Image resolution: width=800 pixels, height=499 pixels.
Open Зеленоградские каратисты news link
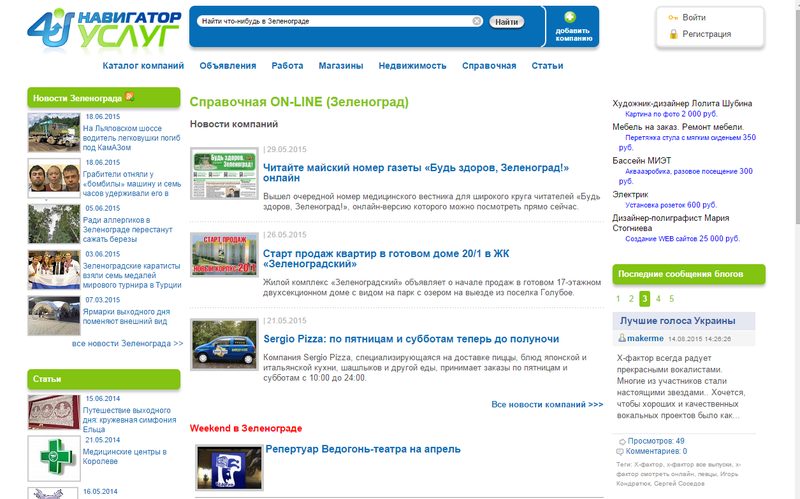[x=132, y=276]
